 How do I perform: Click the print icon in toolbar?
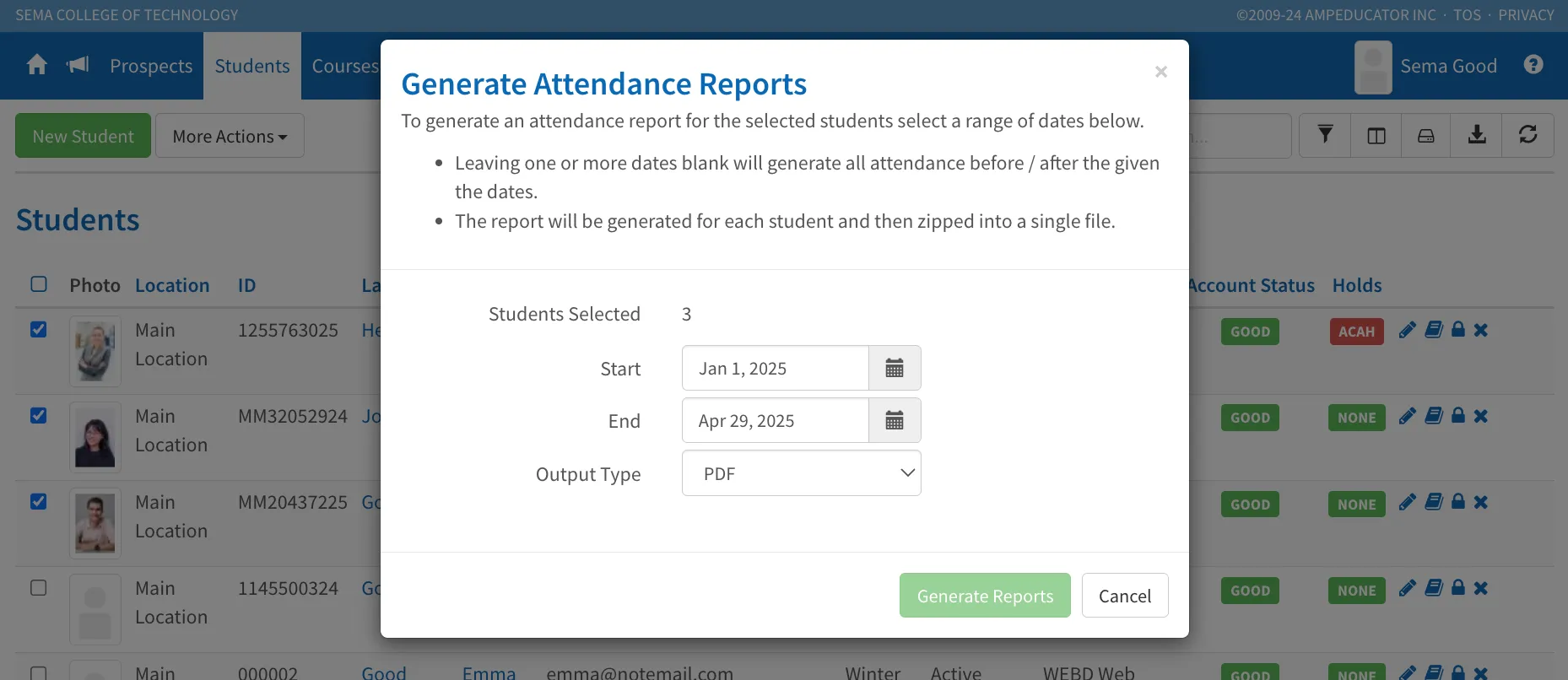tap(1426, 135)
